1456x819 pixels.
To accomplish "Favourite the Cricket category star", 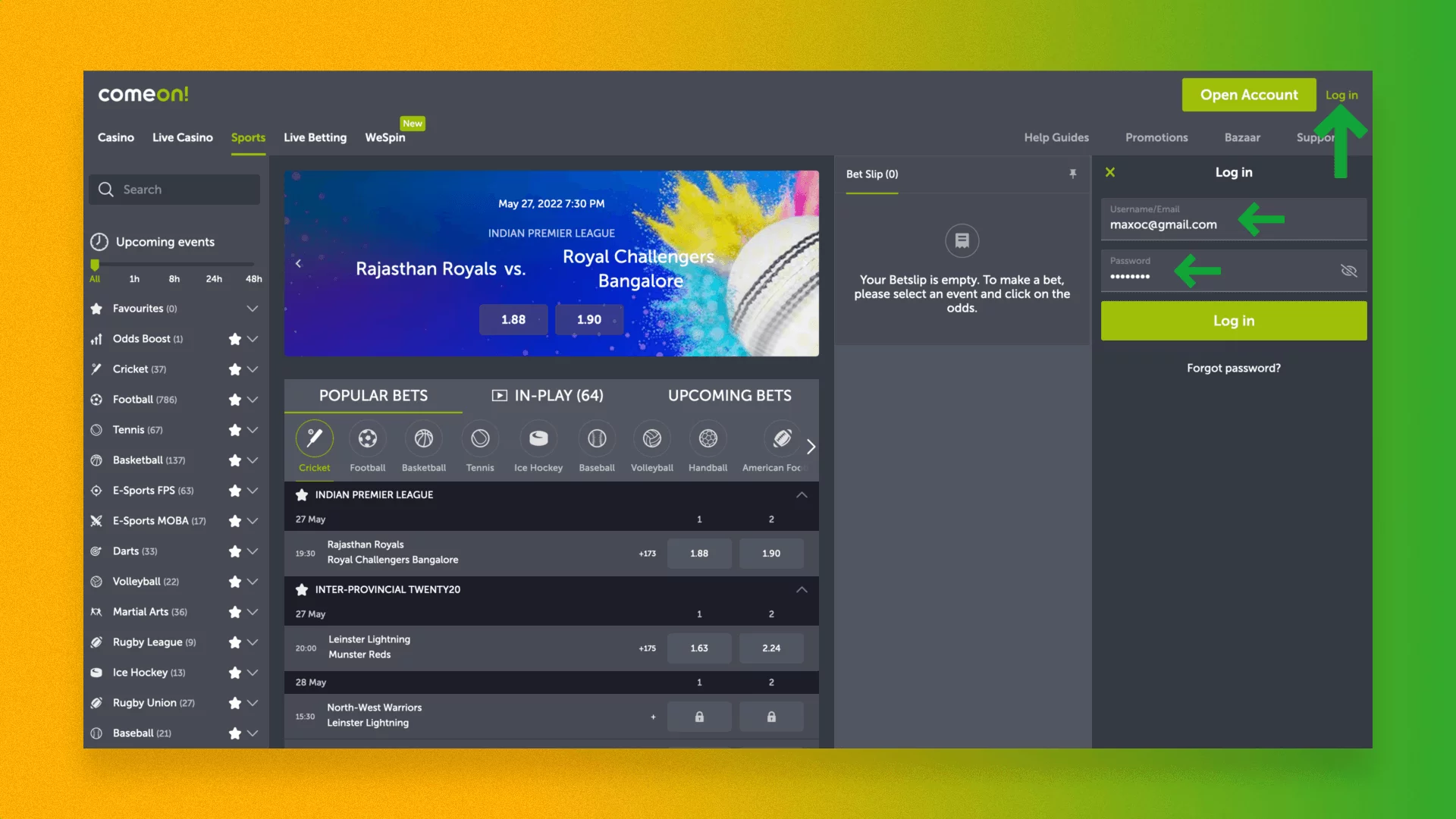I will click(x=235, y=369).
